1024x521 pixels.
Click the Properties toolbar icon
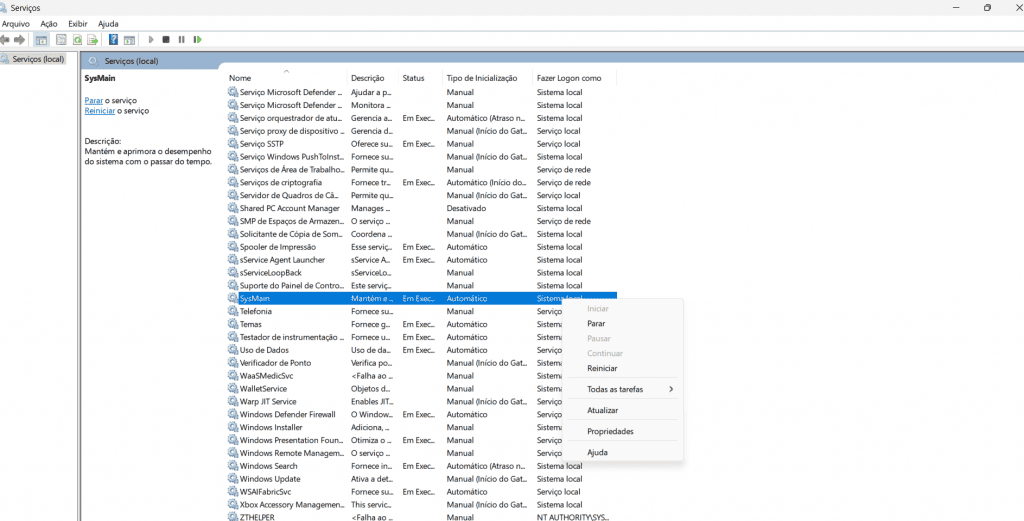[61, 40]
